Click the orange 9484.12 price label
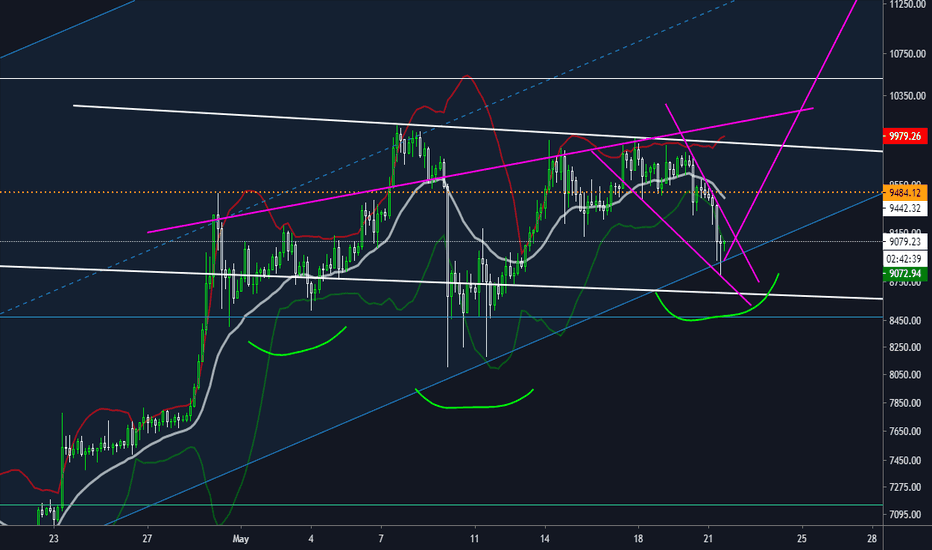932x550 pixels. pos(905,193)
